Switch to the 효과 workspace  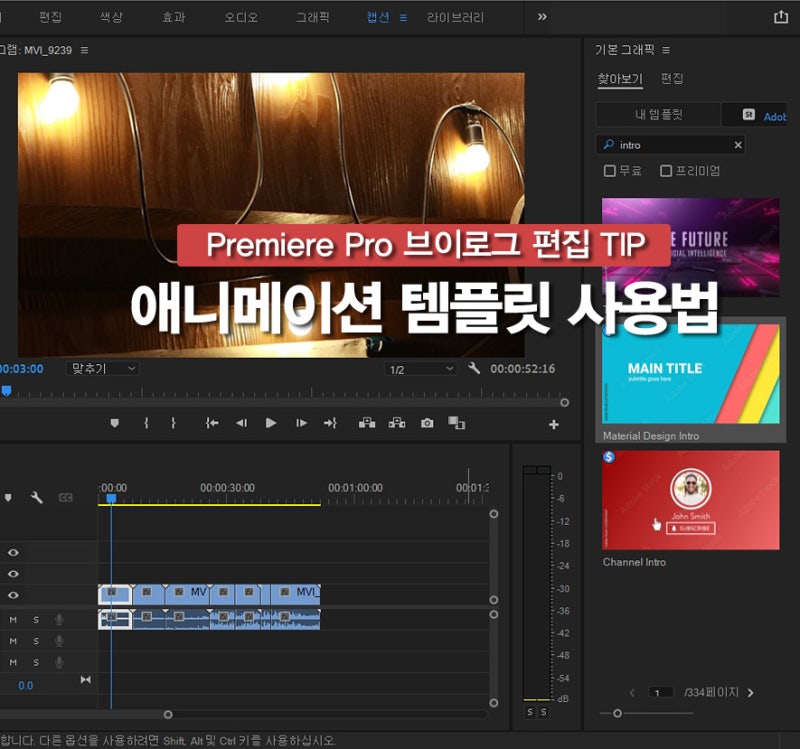tap(173, 17)
